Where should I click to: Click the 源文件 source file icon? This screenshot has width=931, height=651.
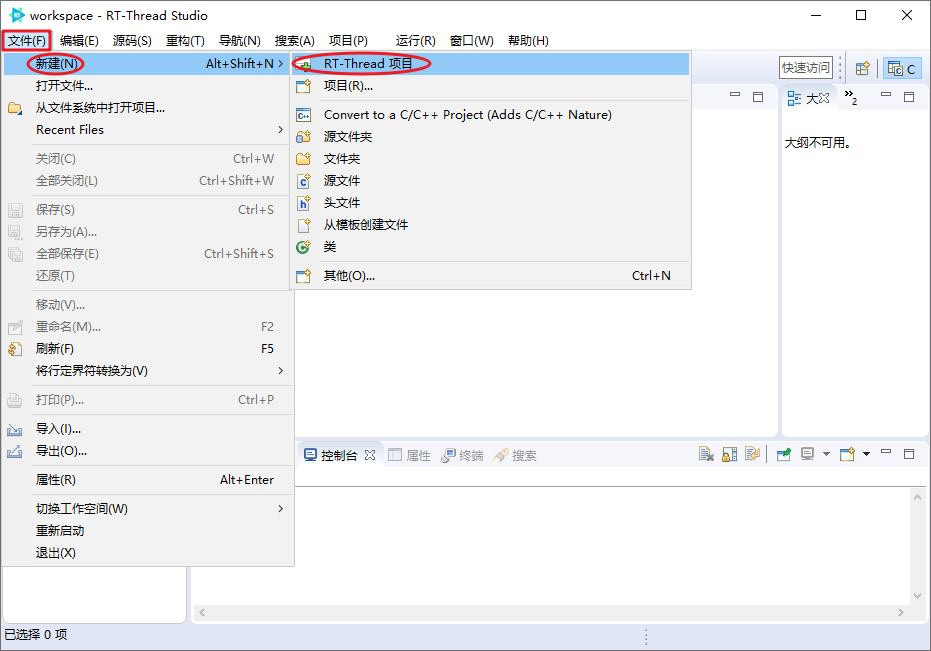(303, 181)
